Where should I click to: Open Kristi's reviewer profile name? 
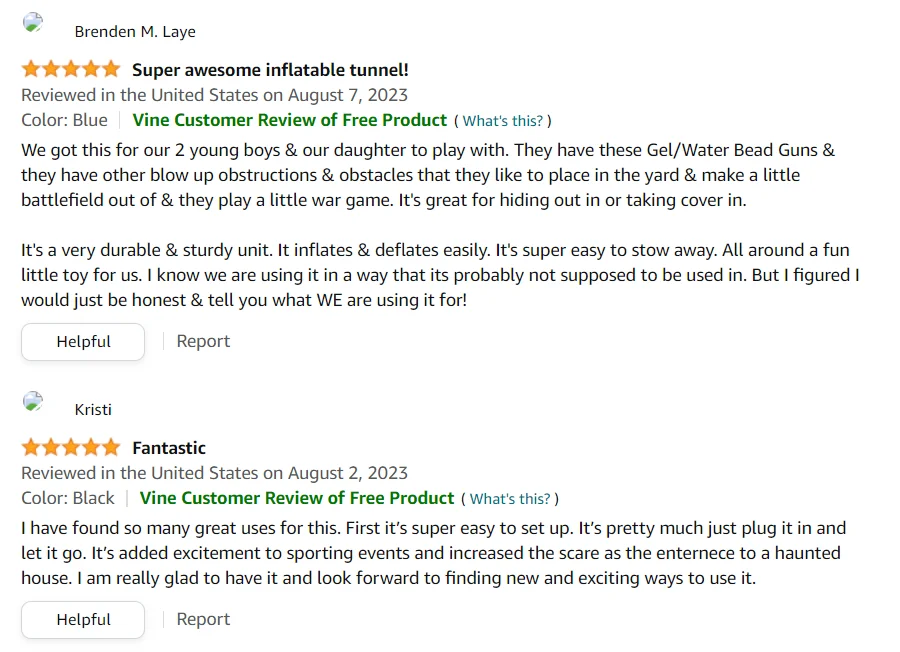(93, 410)
